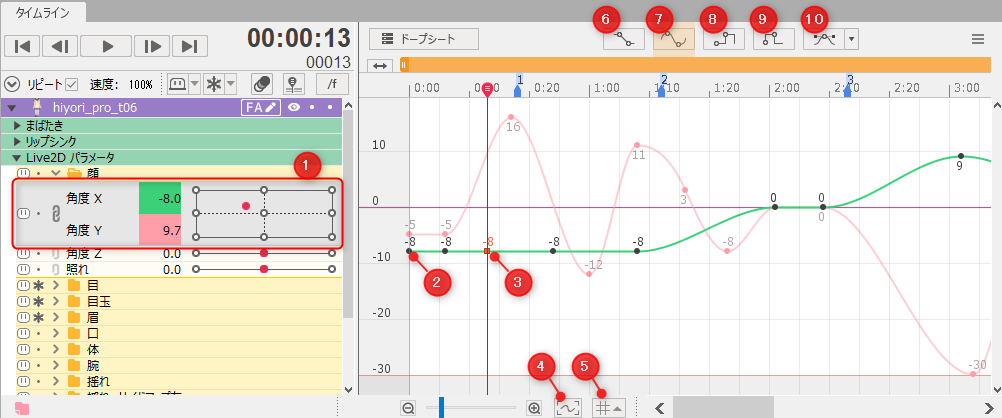Click the zoom in magnifier icon
The height and width of the screenshot is (418, 1002).
click(534, 407)
